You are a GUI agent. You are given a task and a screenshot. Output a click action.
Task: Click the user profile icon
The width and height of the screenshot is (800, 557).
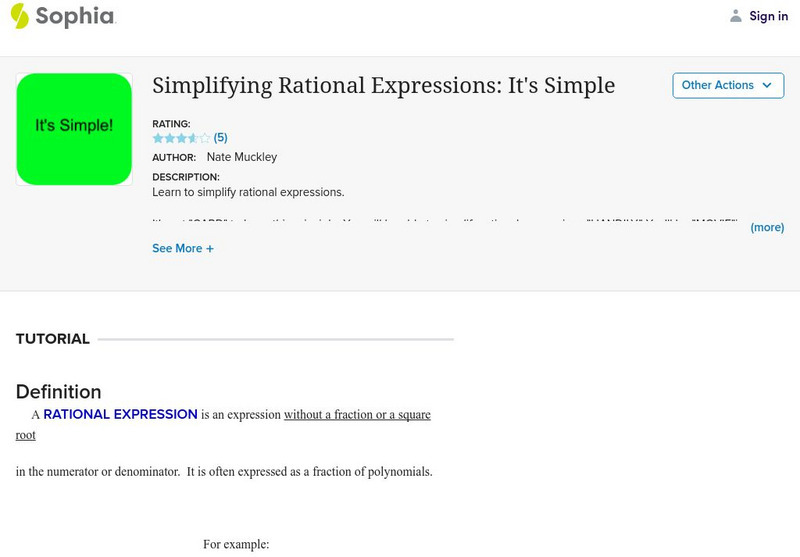[736, 16]
